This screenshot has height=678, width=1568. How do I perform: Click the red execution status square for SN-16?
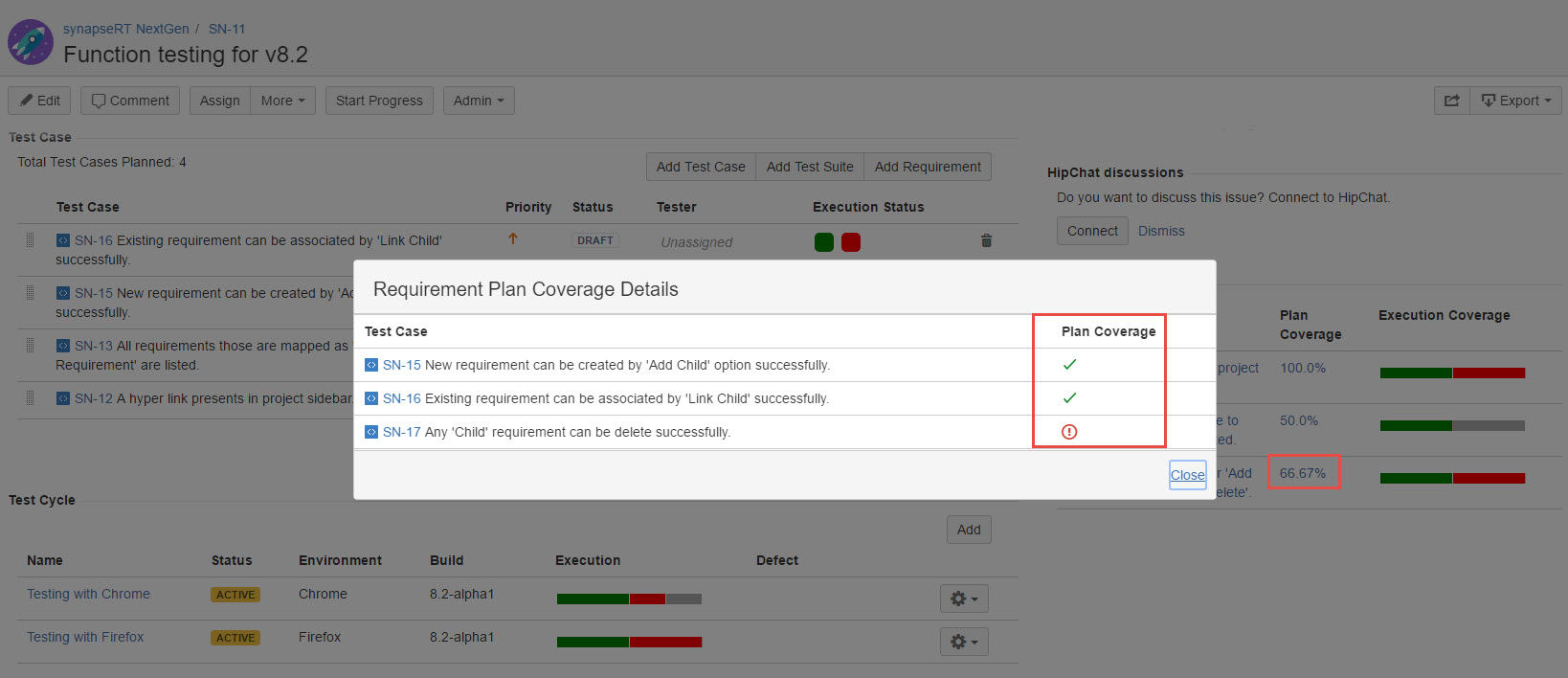pyautogui.click(x=851, y=242)
